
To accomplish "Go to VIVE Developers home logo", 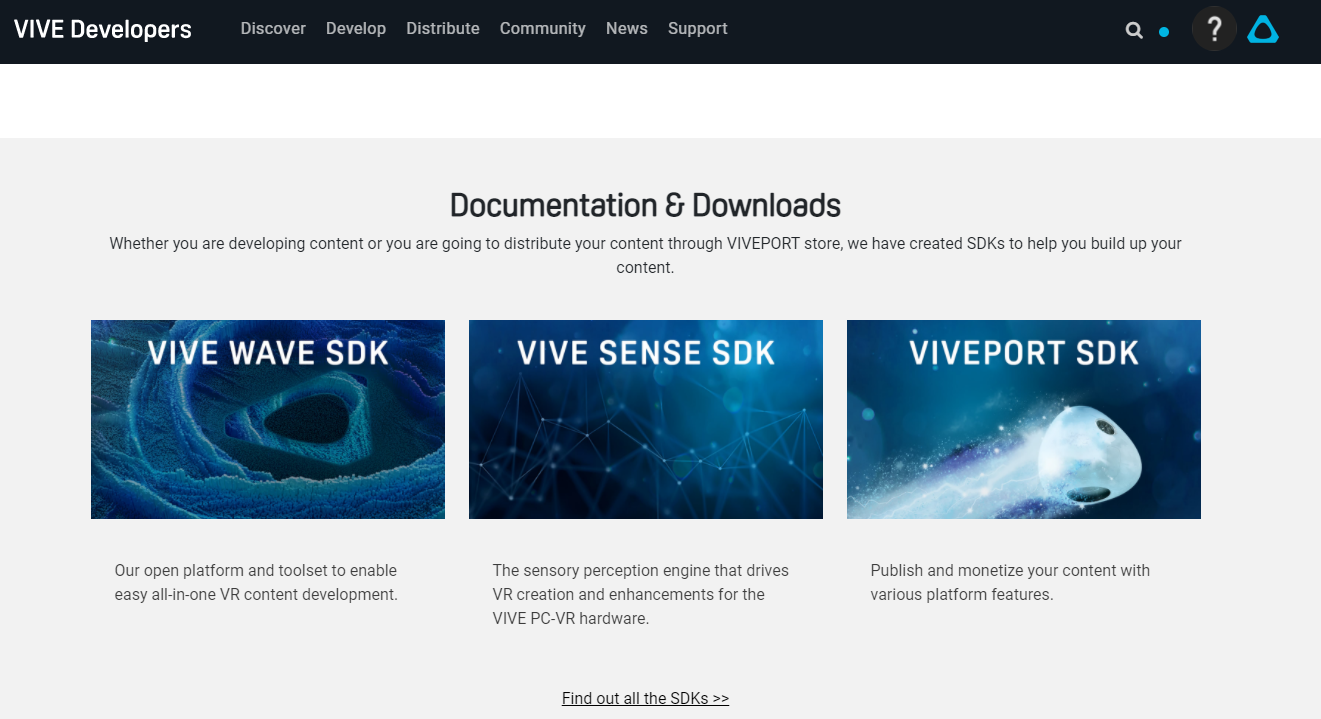I will pos(103,29).
